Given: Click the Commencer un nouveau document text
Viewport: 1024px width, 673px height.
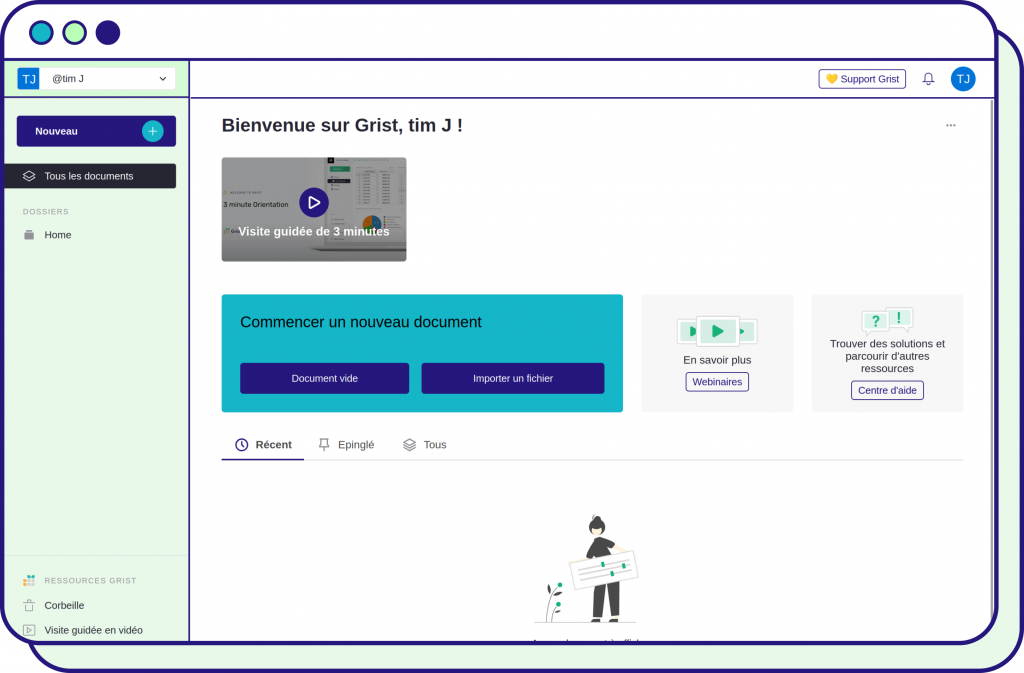Looking at the screenshot, I should (x=360, y=322).
